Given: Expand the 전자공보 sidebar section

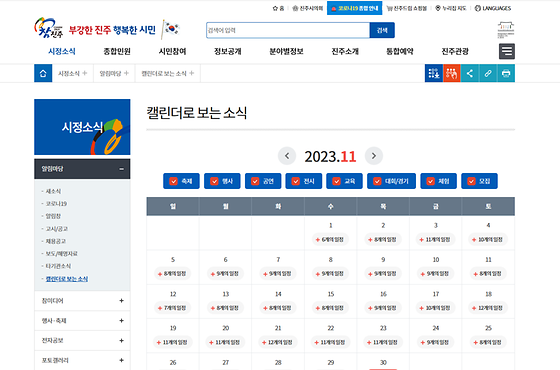Looking at the screenshot, I should pyautogui.click(x=82, y=341).
